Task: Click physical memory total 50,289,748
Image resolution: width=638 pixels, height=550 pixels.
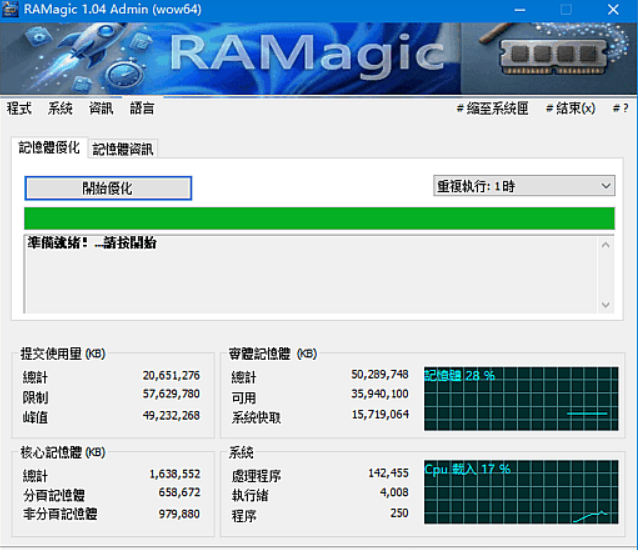Action: coord(380,375)
